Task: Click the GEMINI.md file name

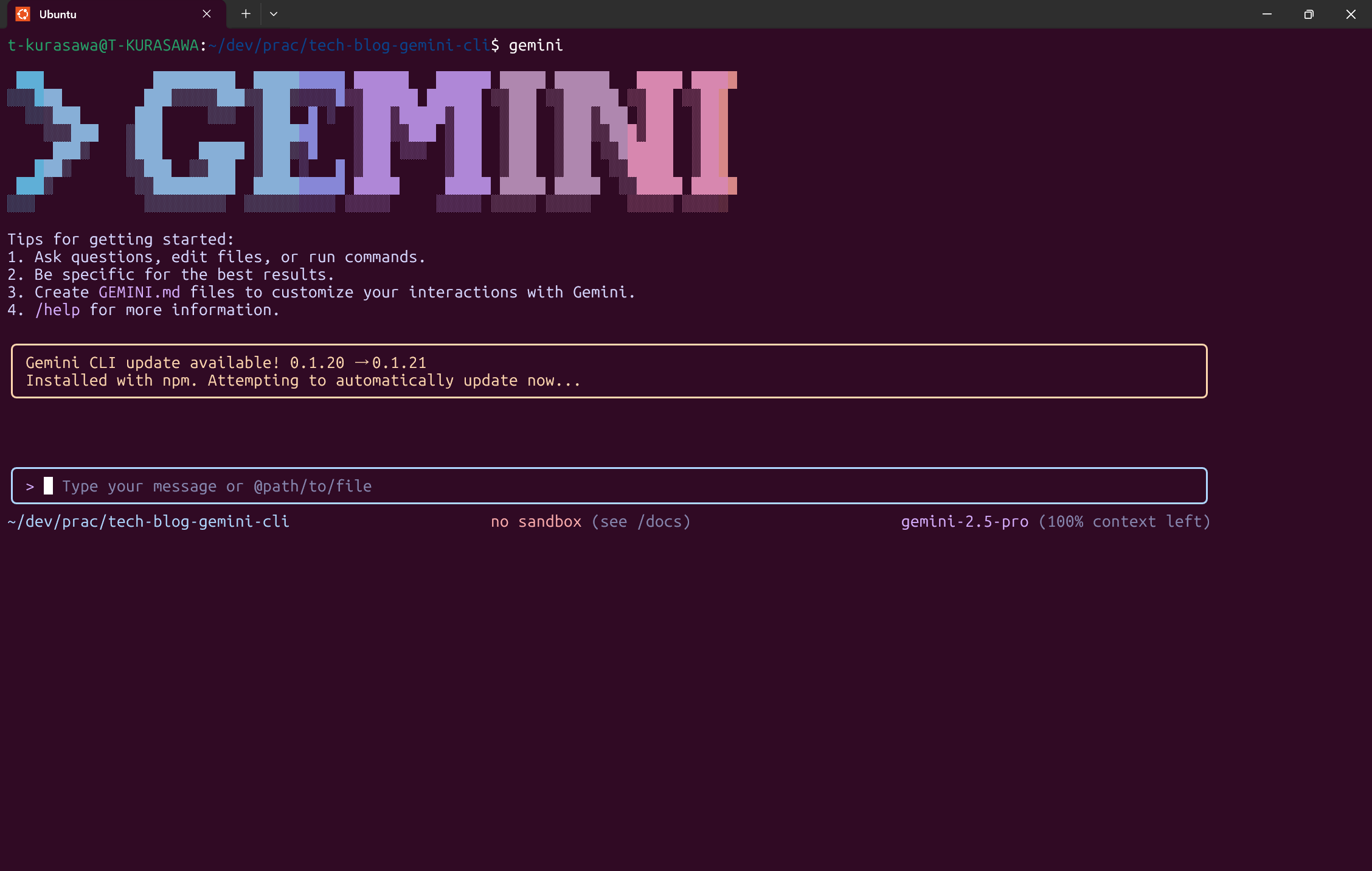Action: (139, 293)
